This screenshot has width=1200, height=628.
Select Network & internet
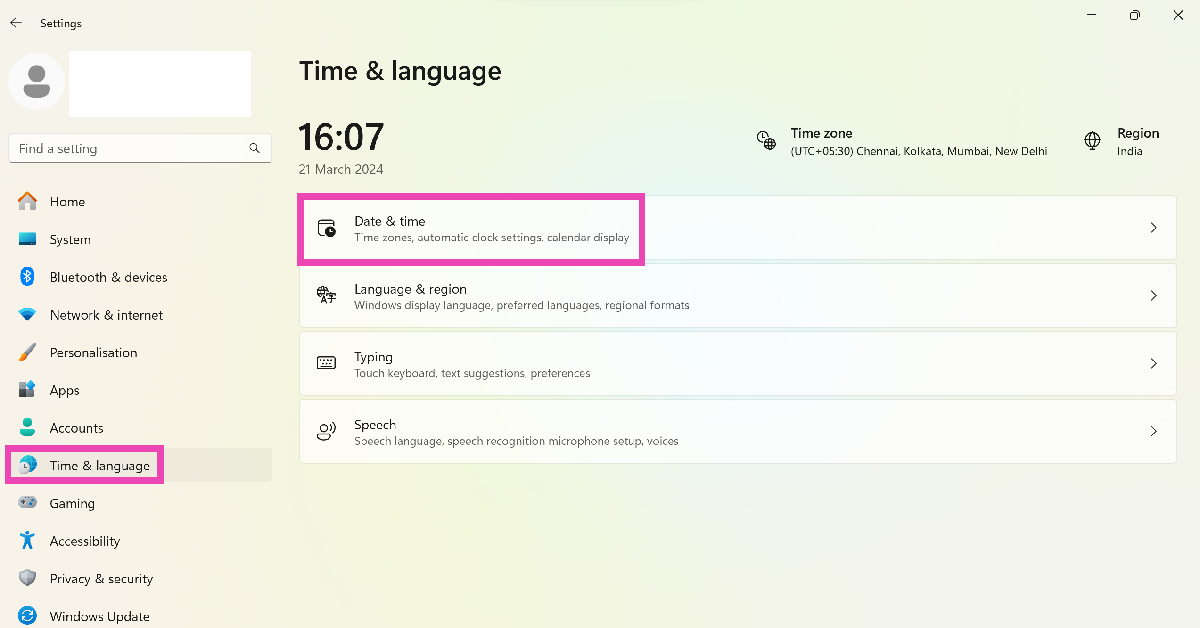139,315
